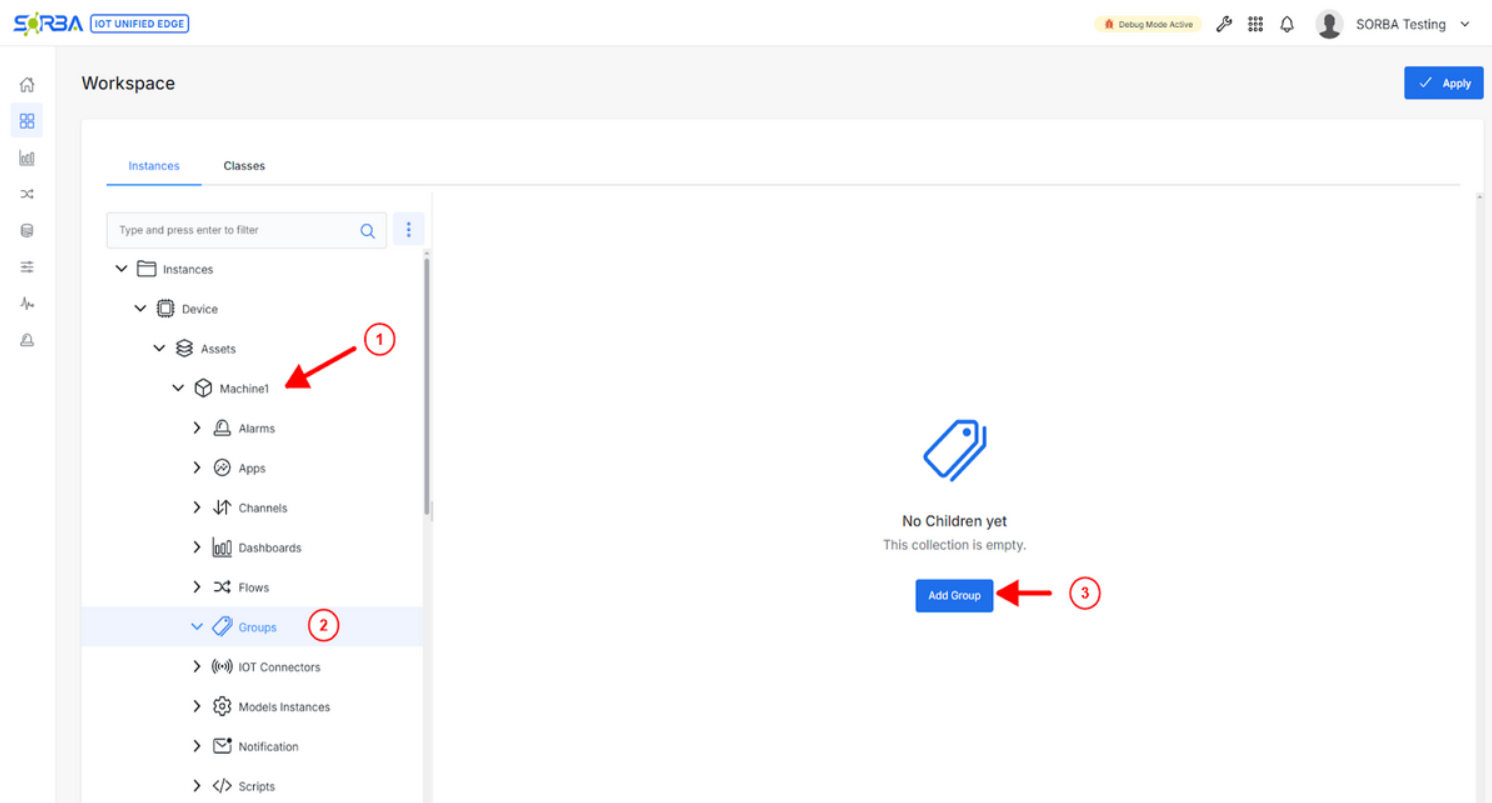This screenshot has width=1492, height=803.
Task: Click the tree filter input field
Action: (x=235, y=231)
